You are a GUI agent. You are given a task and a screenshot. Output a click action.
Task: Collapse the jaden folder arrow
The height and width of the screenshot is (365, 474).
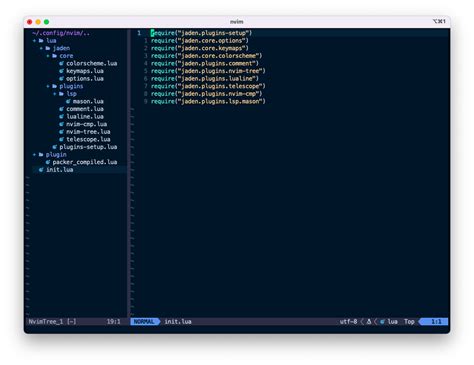41,48
